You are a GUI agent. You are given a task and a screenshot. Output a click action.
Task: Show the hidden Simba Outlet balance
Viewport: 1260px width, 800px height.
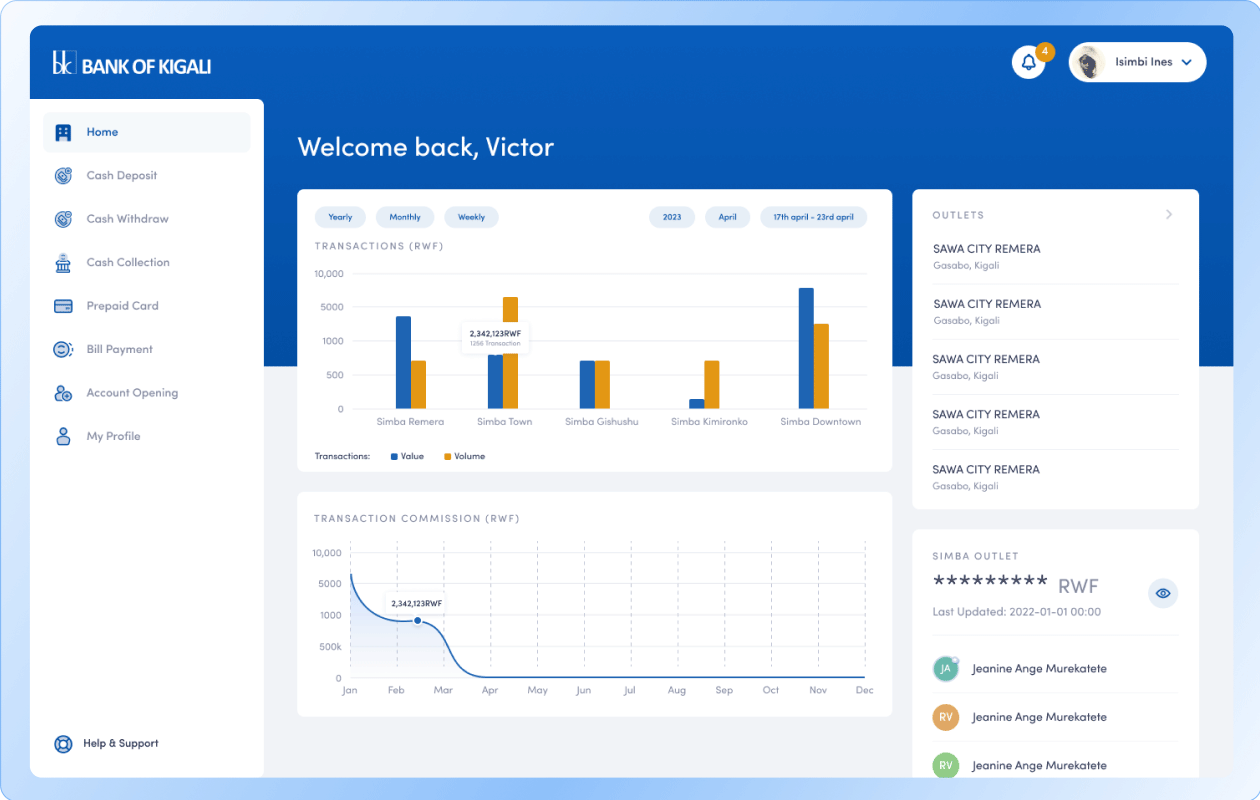coord(1162,593)
